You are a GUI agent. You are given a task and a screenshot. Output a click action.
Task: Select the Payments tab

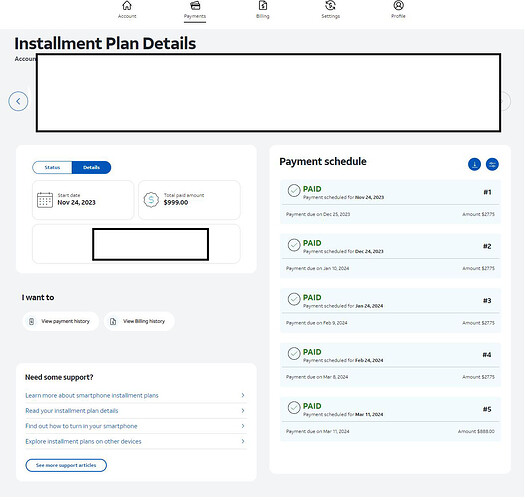coord(195,11)
